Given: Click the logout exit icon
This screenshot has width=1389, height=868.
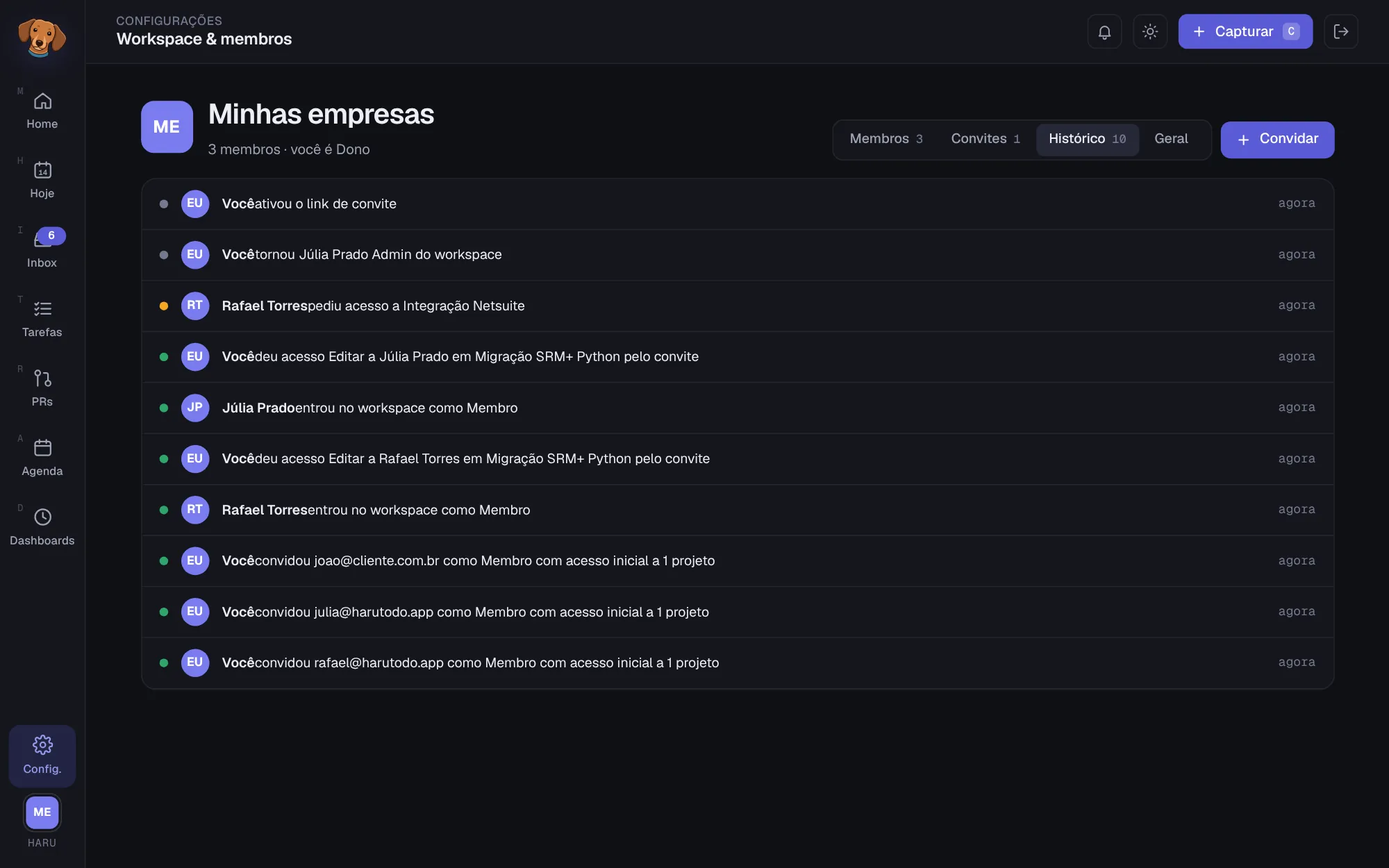Looking at the screenshot, I should pos(1341,31).
